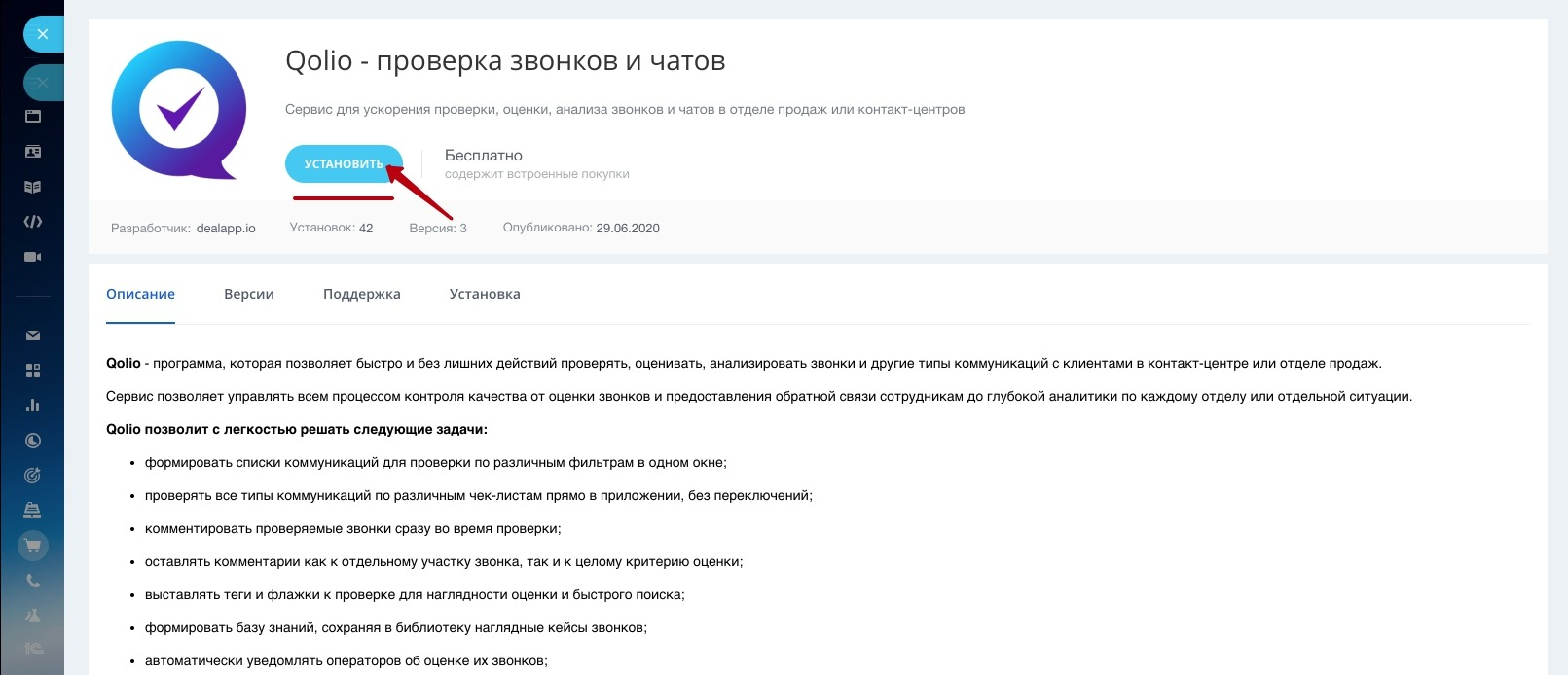Open the bar chart analytics icon
This screenshot has height=675, width=1568.
[x=33, y=406]
